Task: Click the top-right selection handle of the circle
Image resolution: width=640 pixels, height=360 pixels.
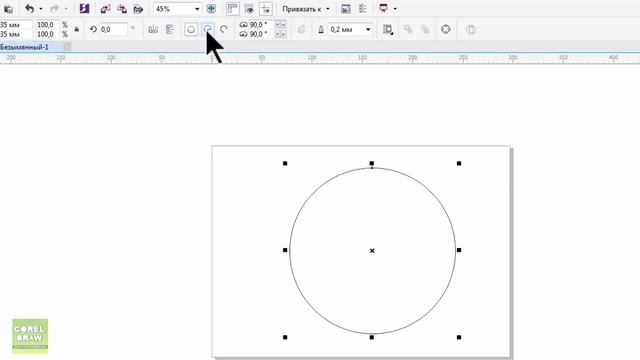Action: (459, 163)
